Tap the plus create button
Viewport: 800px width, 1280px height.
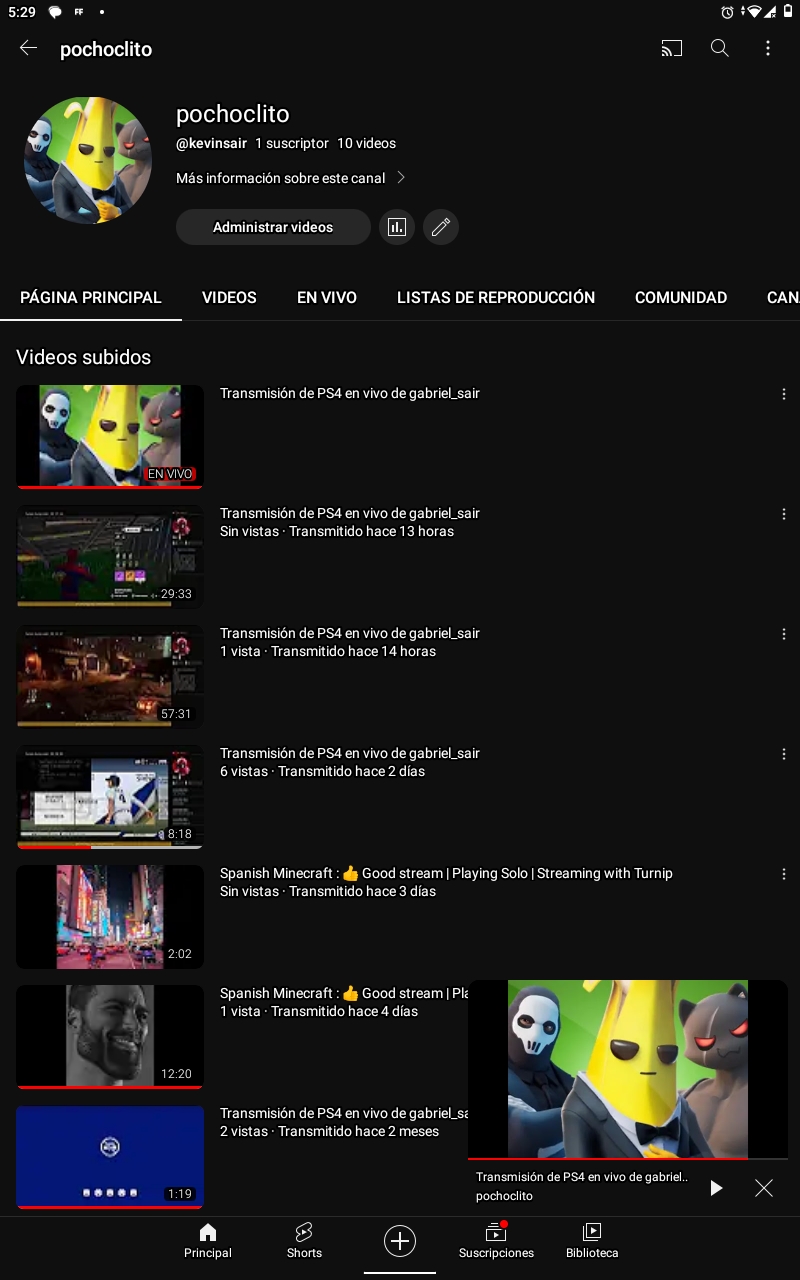[400, 1240]
